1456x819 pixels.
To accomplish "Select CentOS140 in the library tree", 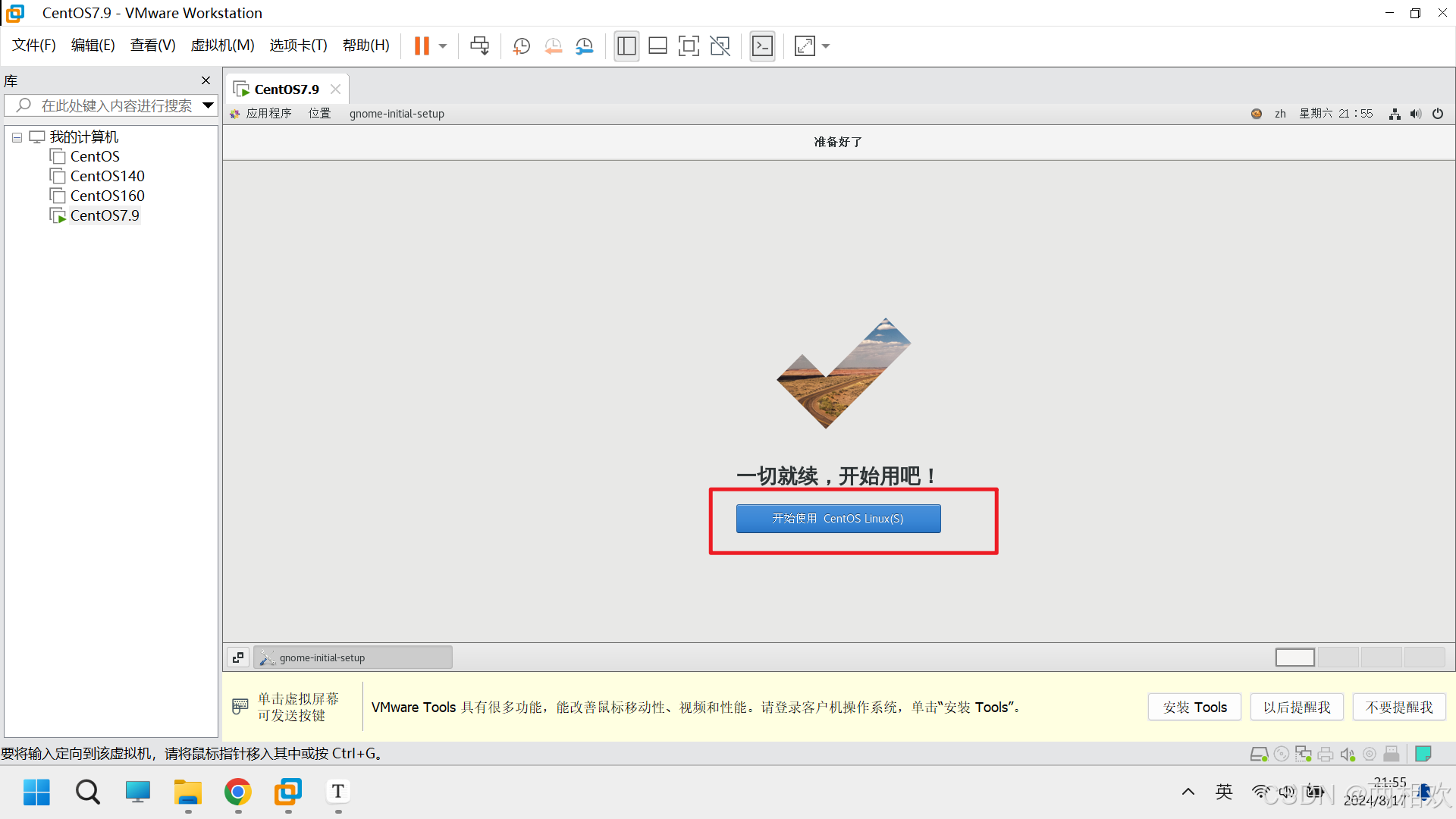I will [107, 176].
